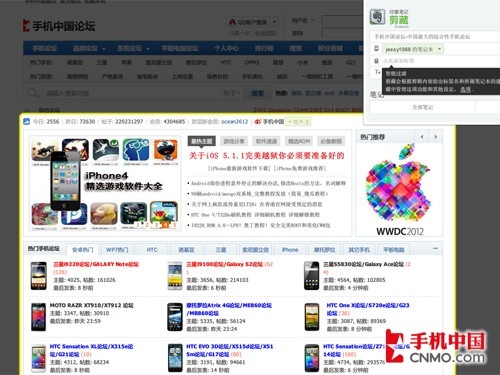Click the magnifier icon beside search box
Image resolution: width=500 pixels, height=375 pixels.
point(32,93)
